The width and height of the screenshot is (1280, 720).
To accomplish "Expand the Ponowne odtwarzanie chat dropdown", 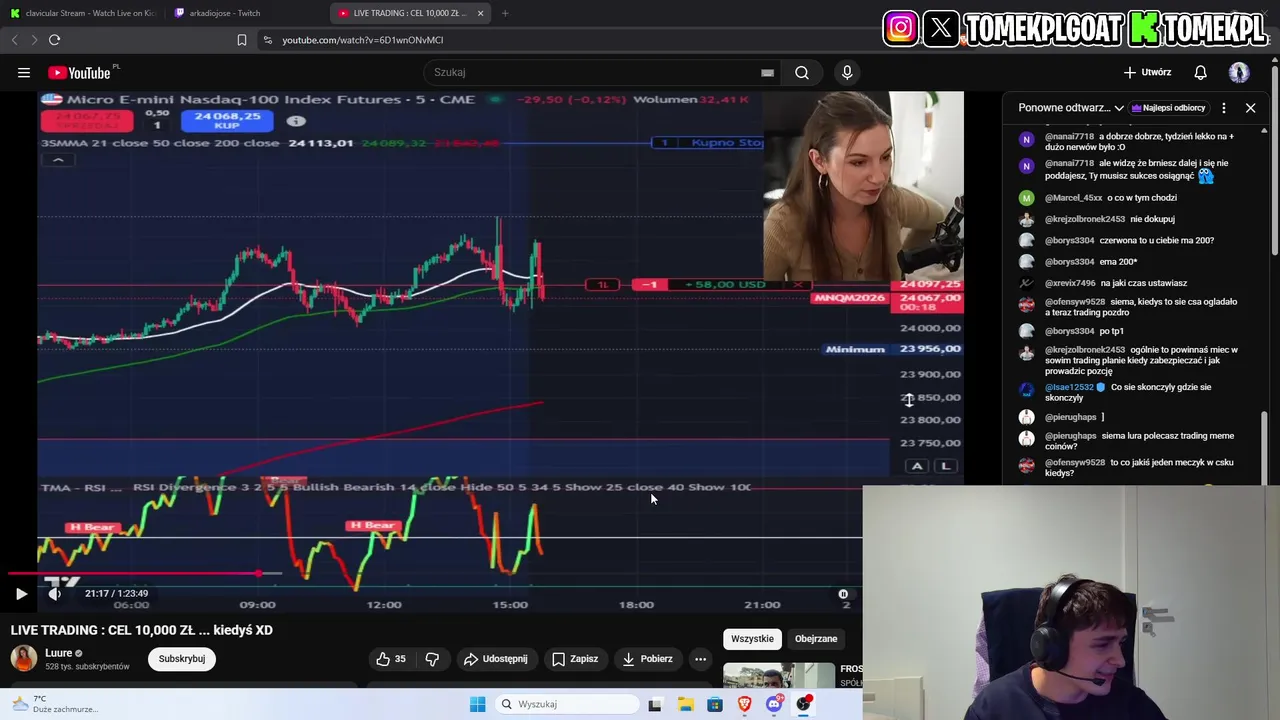I will click(x=1071, y=107).
